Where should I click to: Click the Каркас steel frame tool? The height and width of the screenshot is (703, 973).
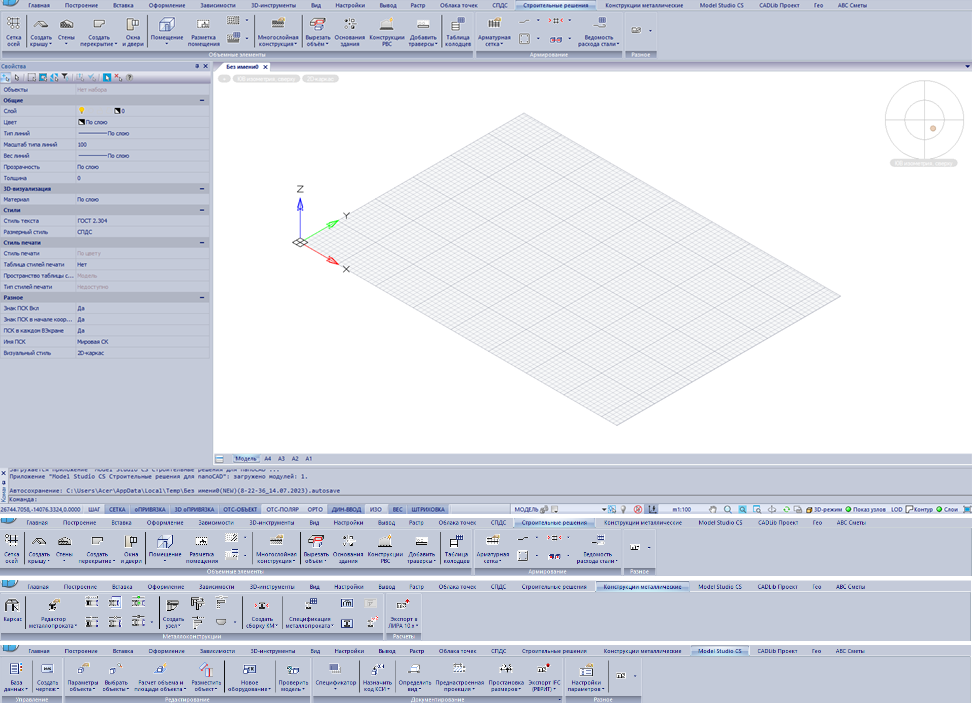(12, 610)
